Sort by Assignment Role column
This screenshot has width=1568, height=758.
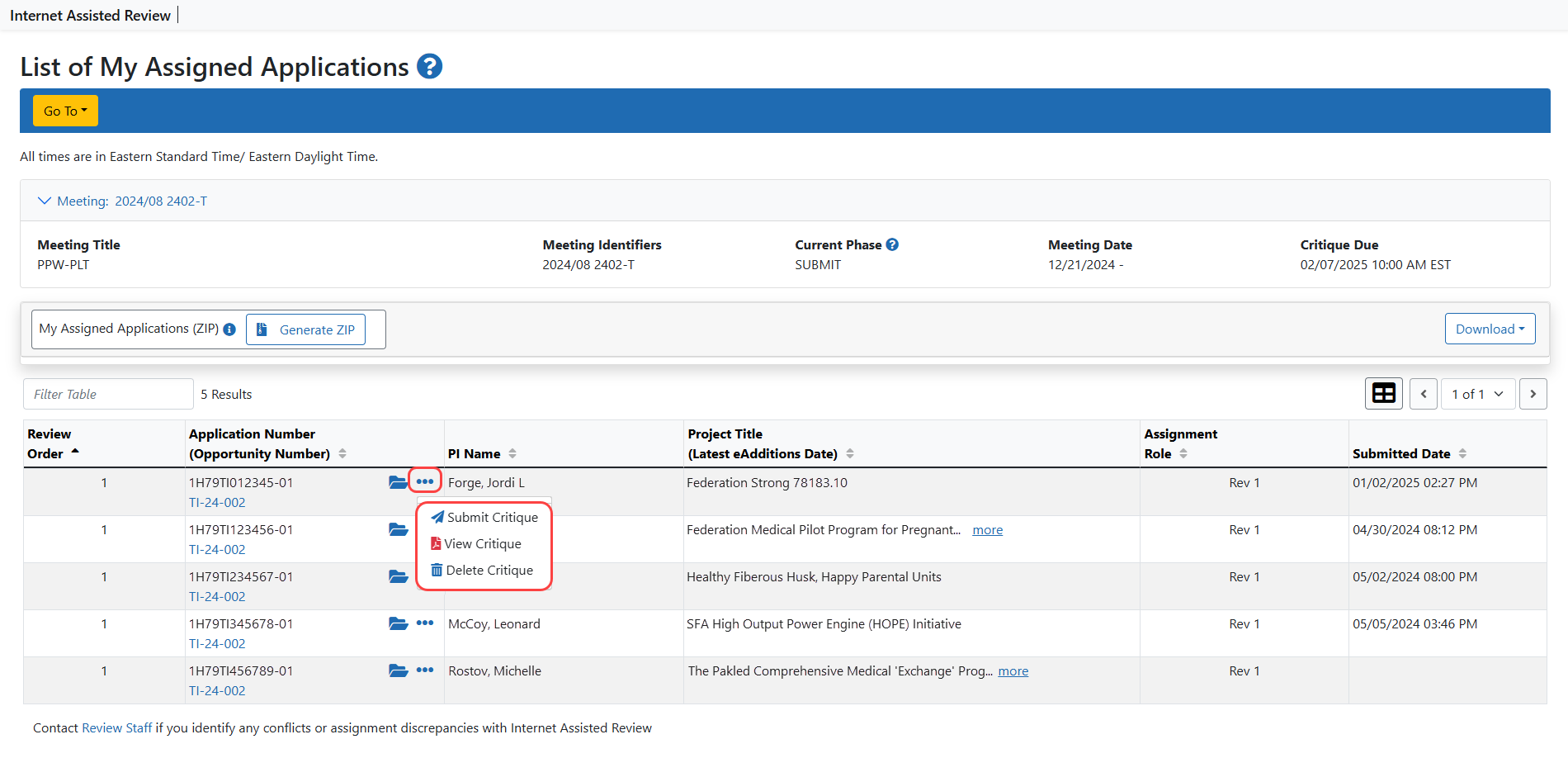[x=1183, y=453]
